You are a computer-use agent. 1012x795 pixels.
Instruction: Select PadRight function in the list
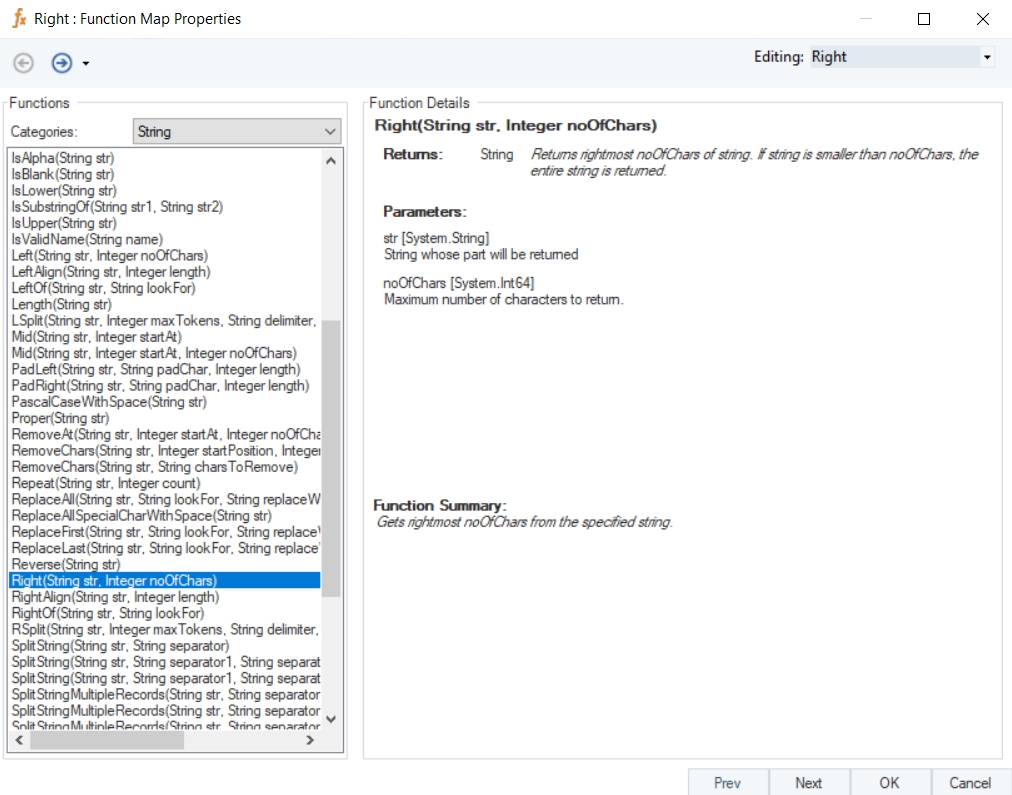click(165, 385)
